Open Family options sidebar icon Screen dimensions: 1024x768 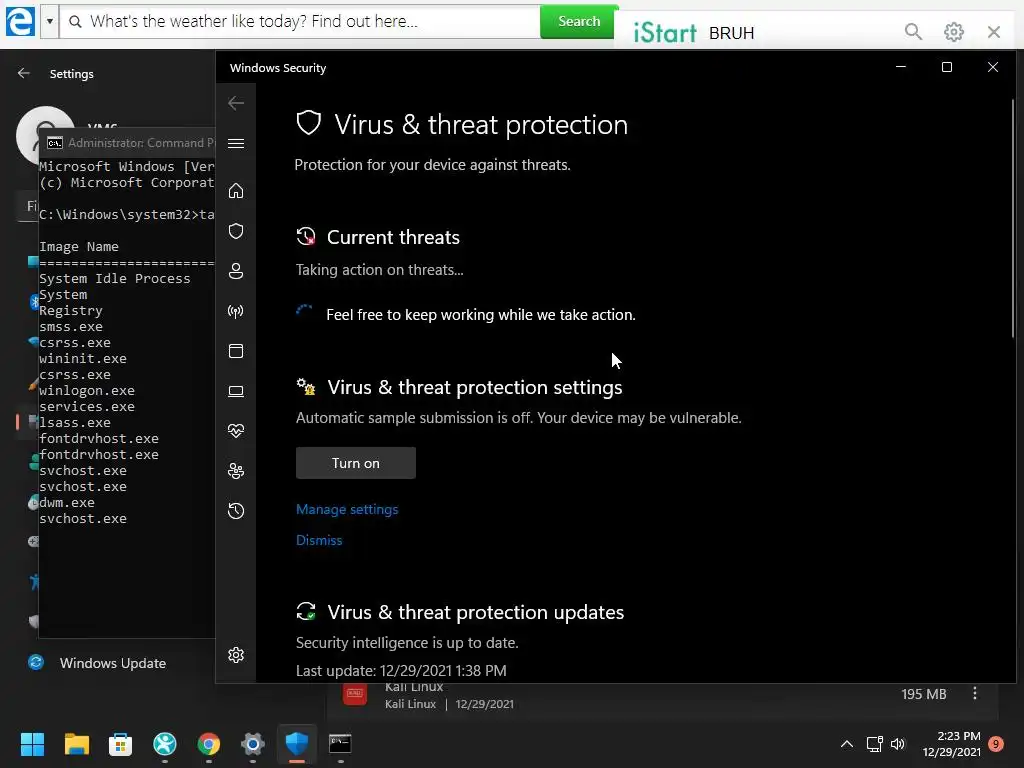[236, 471]
